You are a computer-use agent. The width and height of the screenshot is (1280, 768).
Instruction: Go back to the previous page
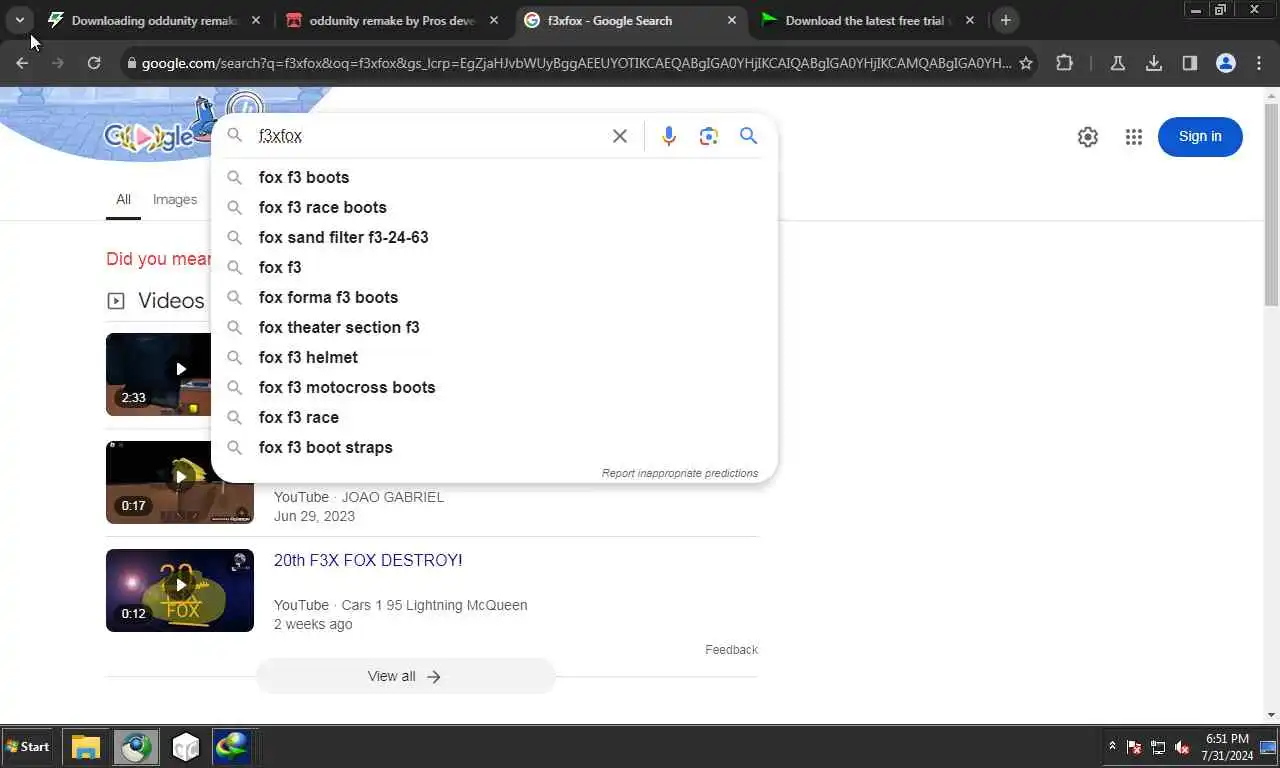click(x=22, y=63)
